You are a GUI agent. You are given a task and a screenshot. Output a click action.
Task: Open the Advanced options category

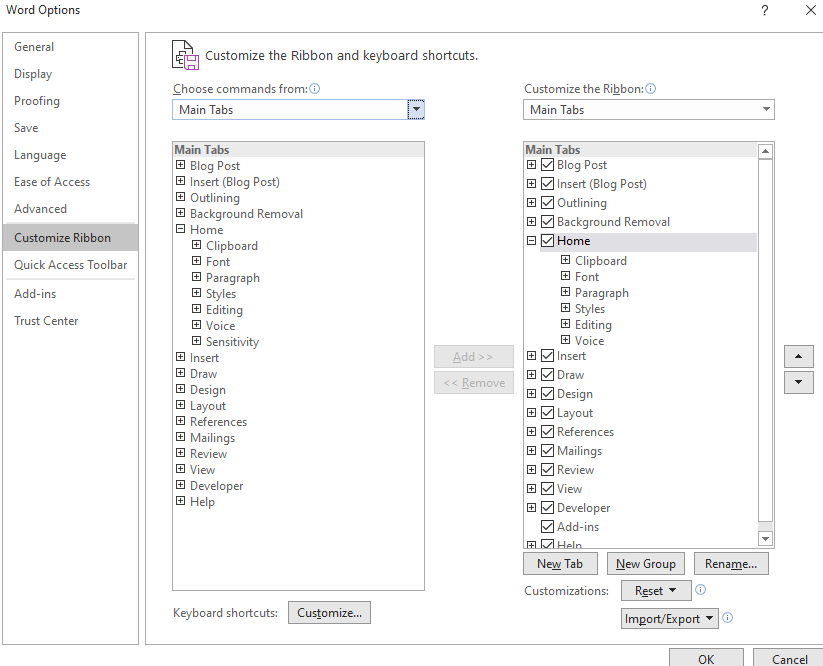coord(70,209)
